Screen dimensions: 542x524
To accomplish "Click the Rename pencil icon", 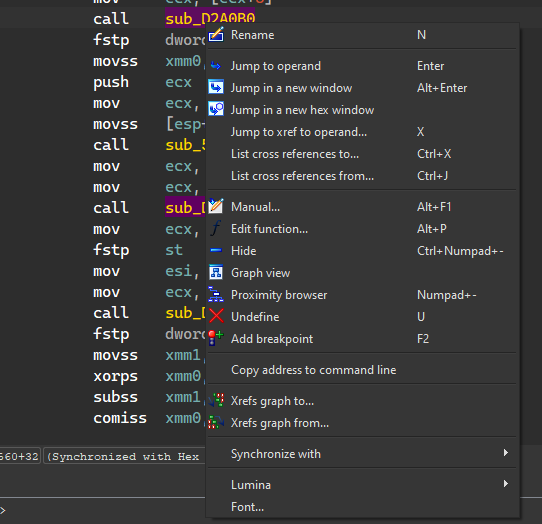I will (x=216, y=35).
